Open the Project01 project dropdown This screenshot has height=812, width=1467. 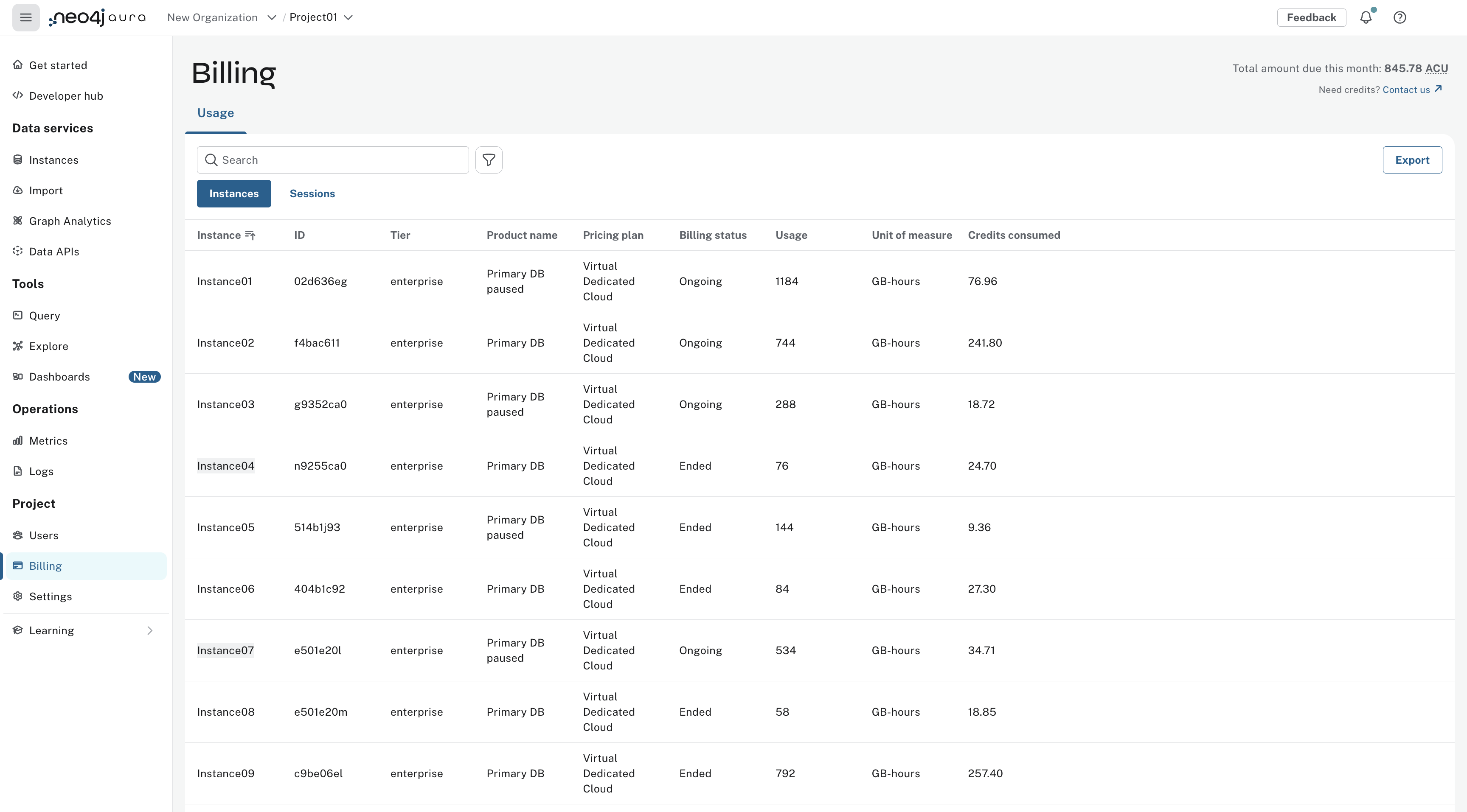[x=321, y=18]
